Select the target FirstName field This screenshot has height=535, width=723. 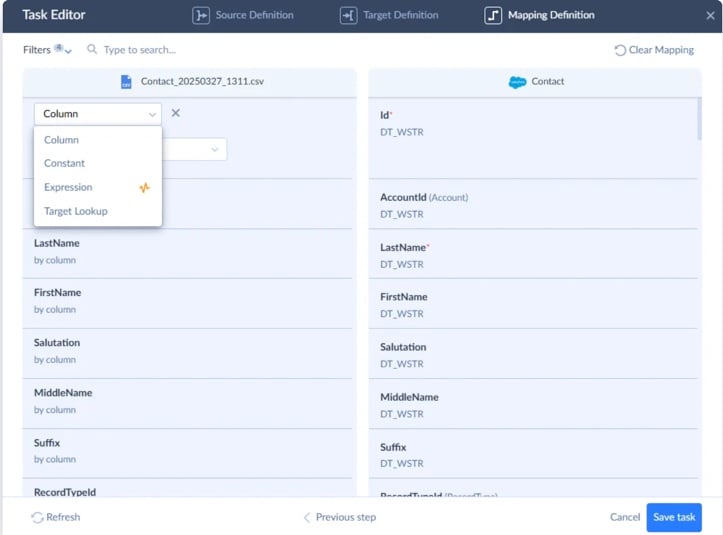[x=533, y=303]
